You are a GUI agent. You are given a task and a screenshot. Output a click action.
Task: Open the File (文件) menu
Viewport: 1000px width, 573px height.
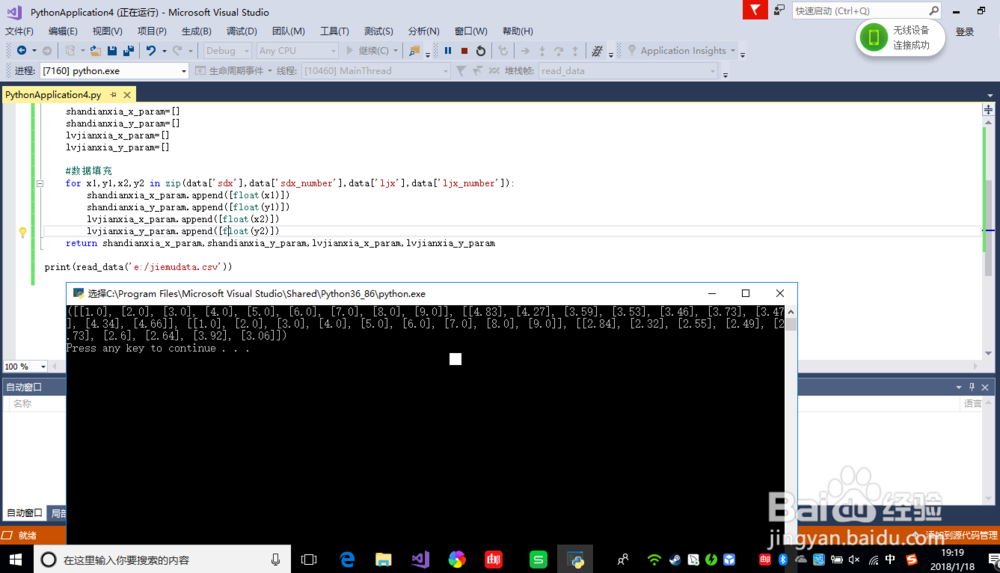(x=19, y=31)
